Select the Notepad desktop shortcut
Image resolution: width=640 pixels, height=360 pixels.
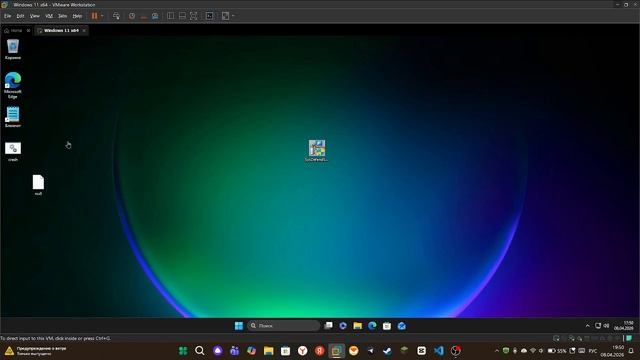coord(13,117)
